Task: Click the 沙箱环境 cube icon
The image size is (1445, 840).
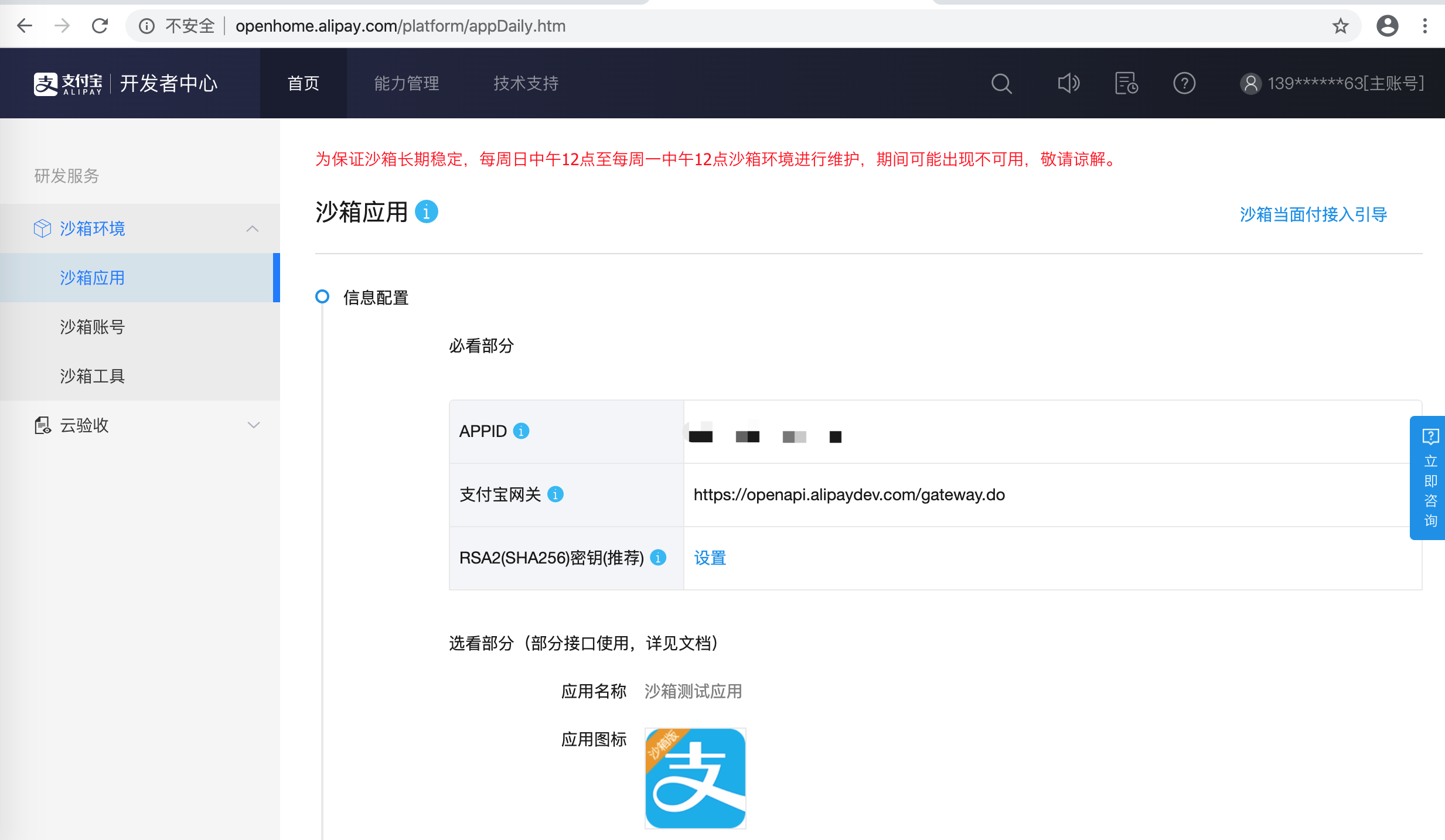Action: (x=42, y=228)
